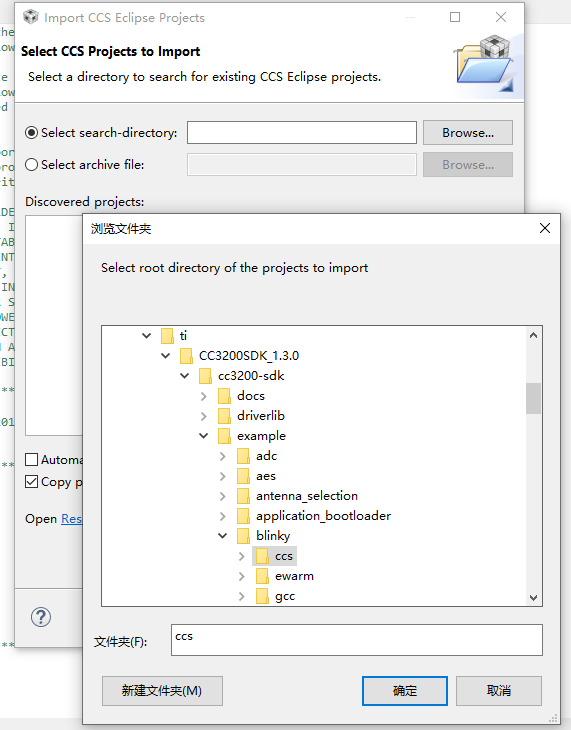This screenshot has height=730, width=571.
Task: Click the example folder icon
Action: (x=224, y=436)
